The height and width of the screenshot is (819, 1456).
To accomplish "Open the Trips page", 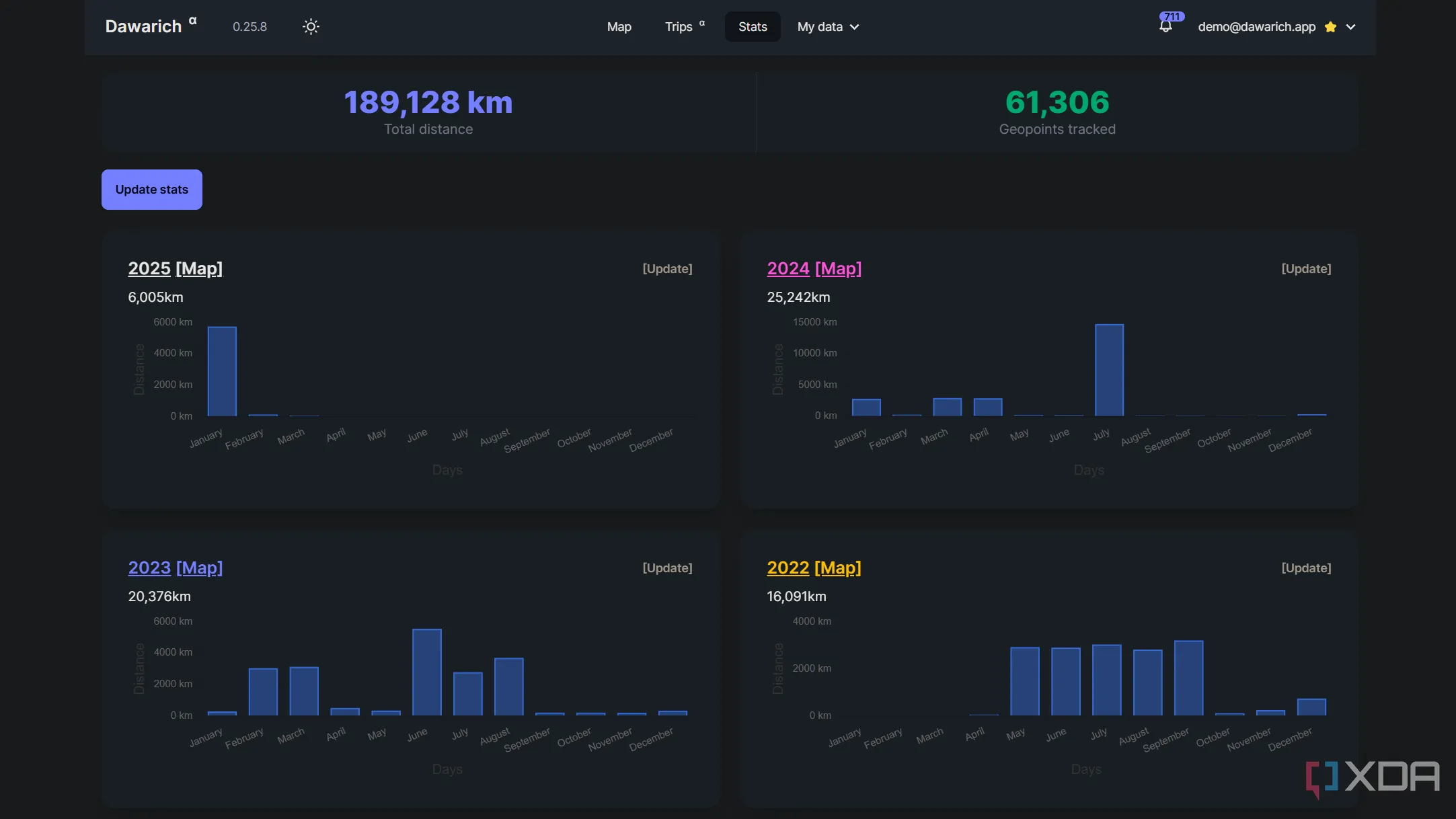I will [x=685, y=27].
